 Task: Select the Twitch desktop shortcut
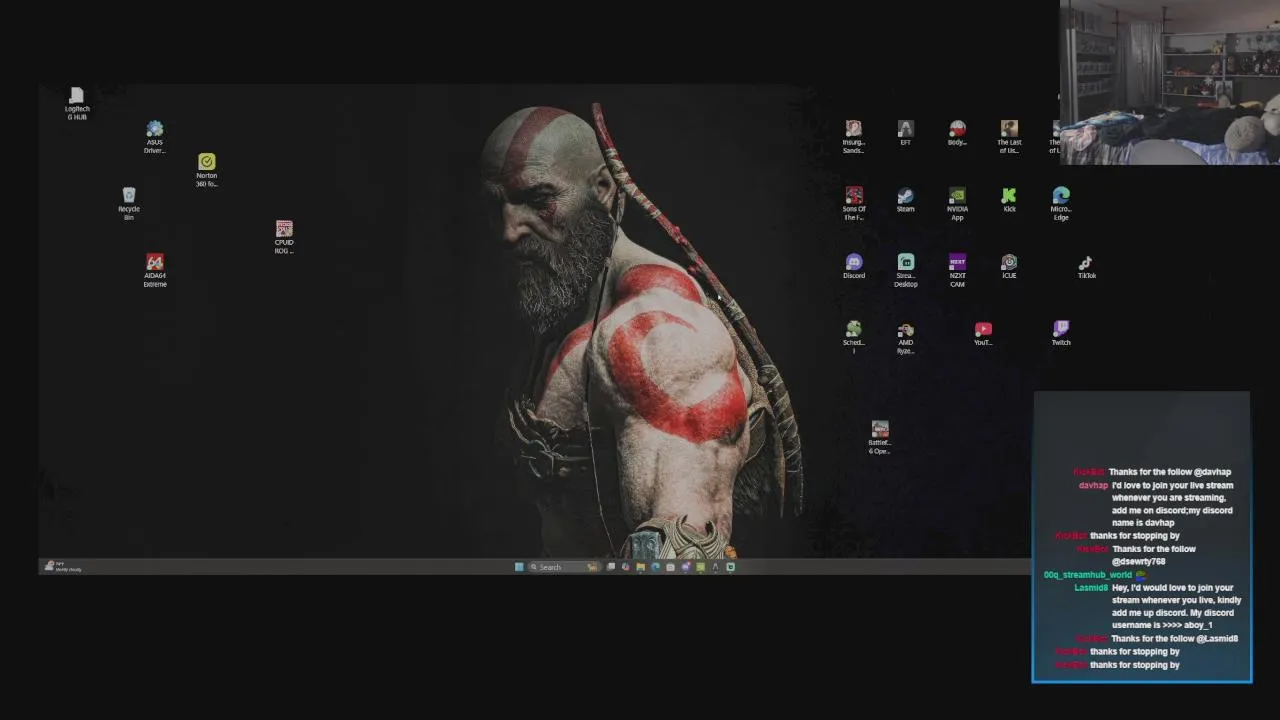click(1061, 334)
